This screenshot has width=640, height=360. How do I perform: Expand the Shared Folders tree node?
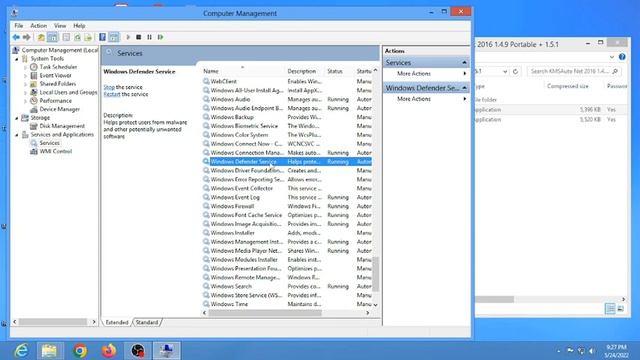(25, 84)
